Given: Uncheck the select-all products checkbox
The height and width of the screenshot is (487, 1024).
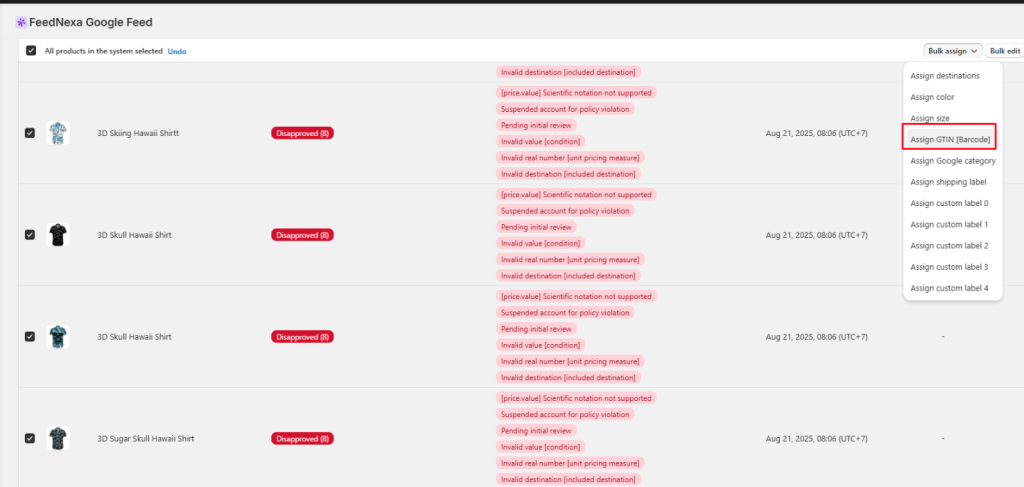Looking at the screenshot, I should [31, 51].
